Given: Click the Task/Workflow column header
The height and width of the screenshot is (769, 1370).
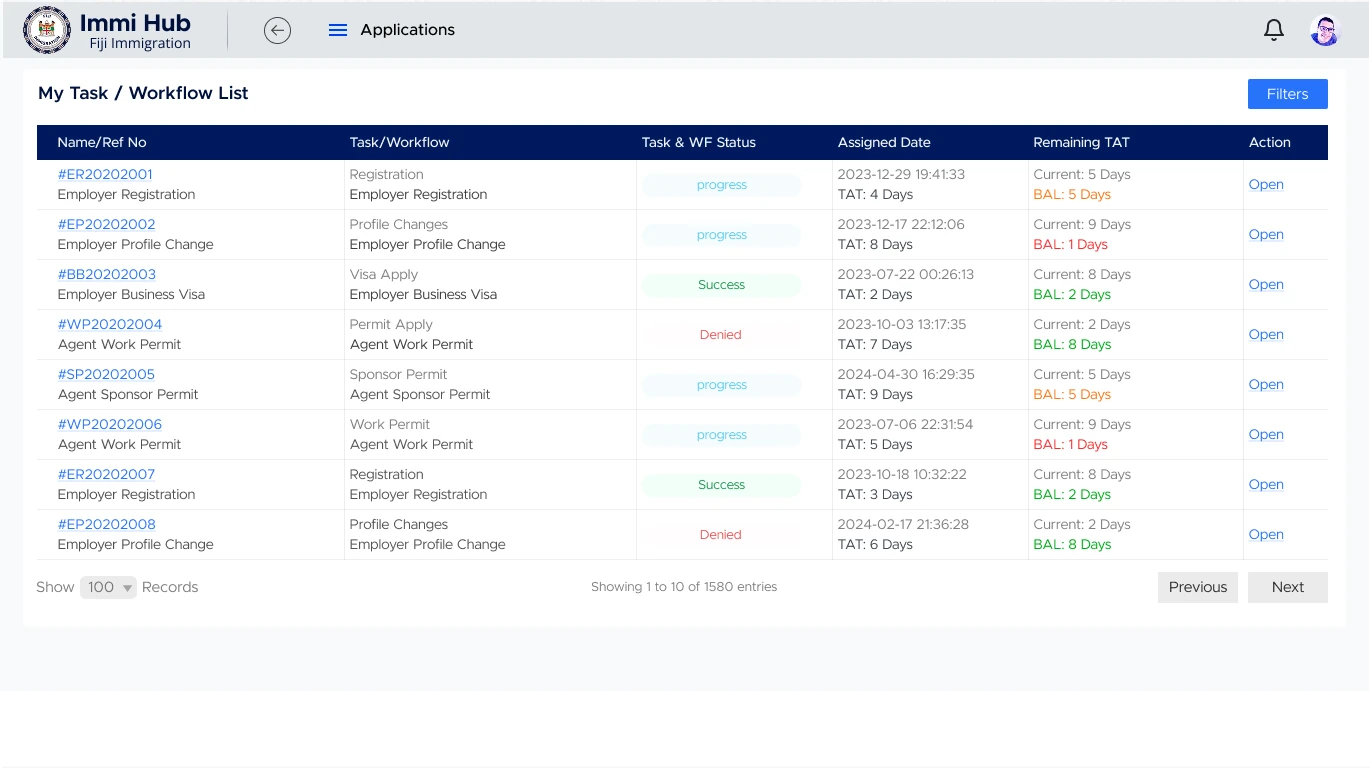Looking at the screenshot, I should pos(399,142).
